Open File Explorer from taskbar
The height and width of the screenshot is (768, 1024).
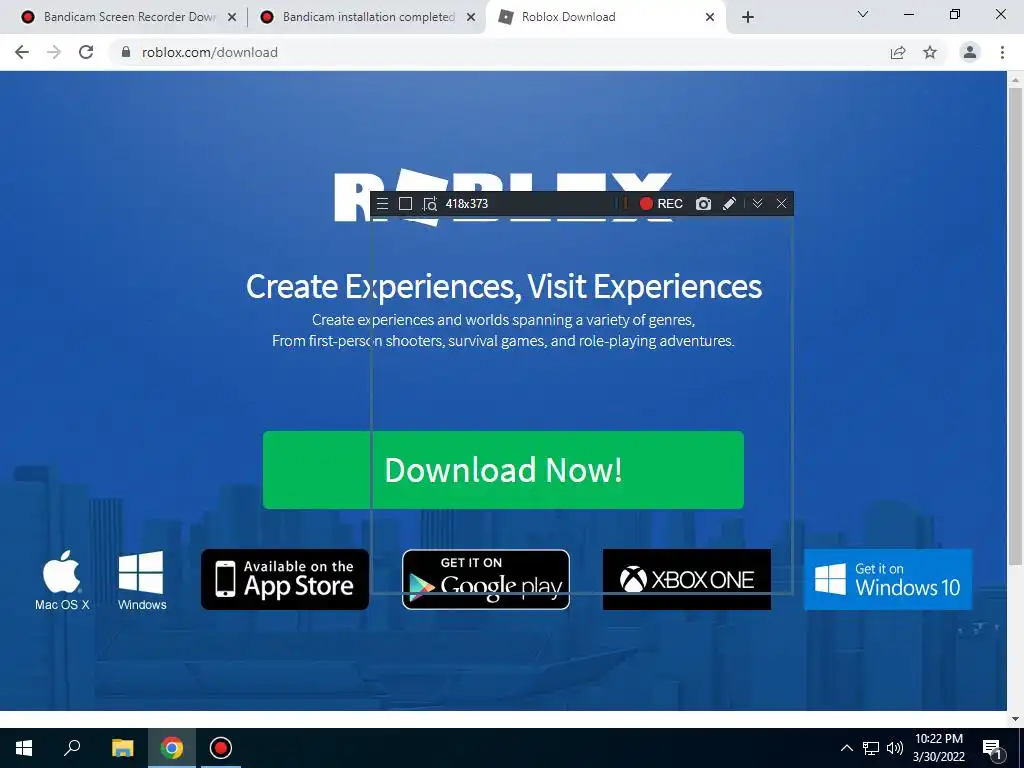[x=122, y=748]
